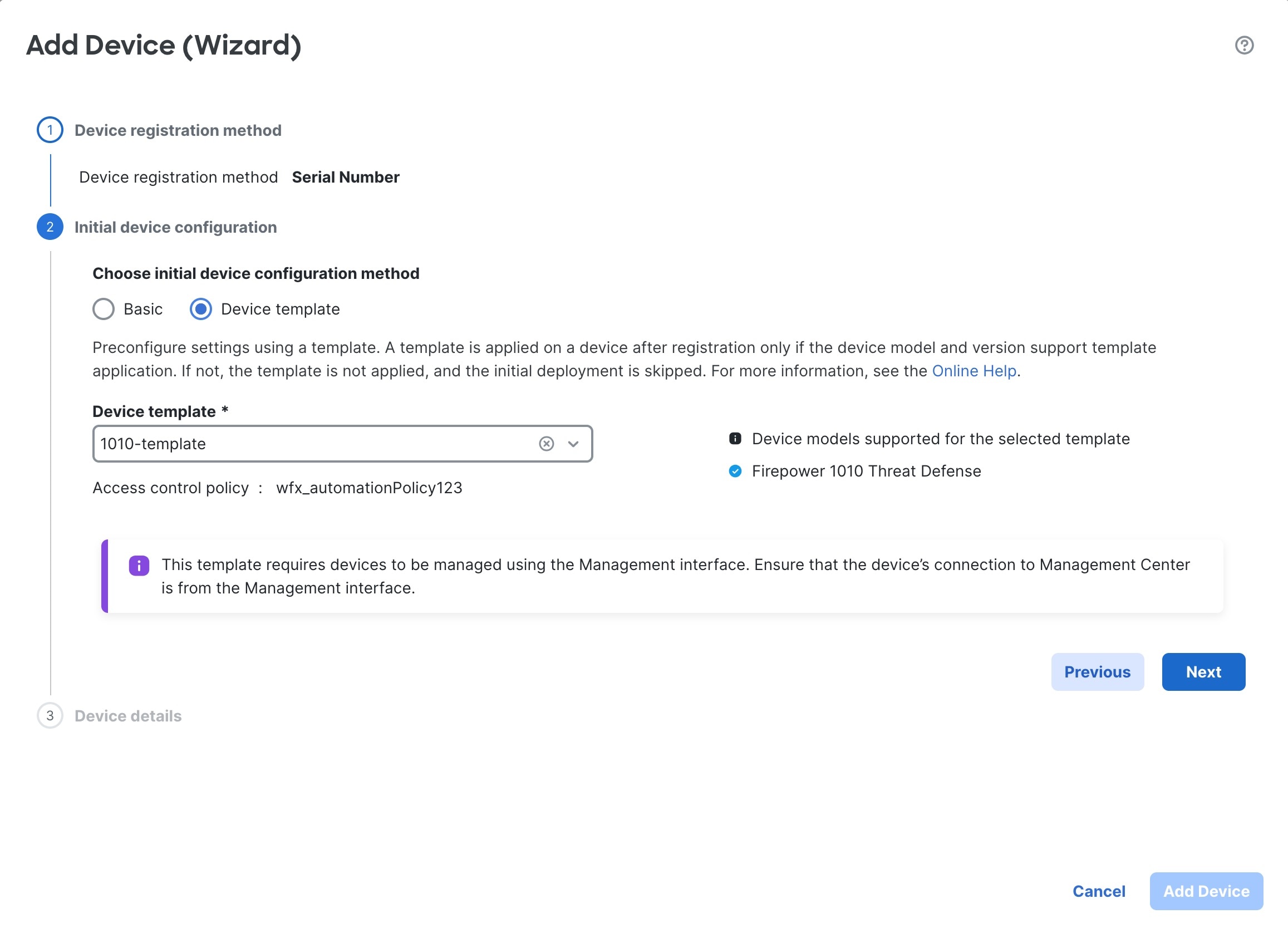Open the Initial device configuration step

(175, 228)
